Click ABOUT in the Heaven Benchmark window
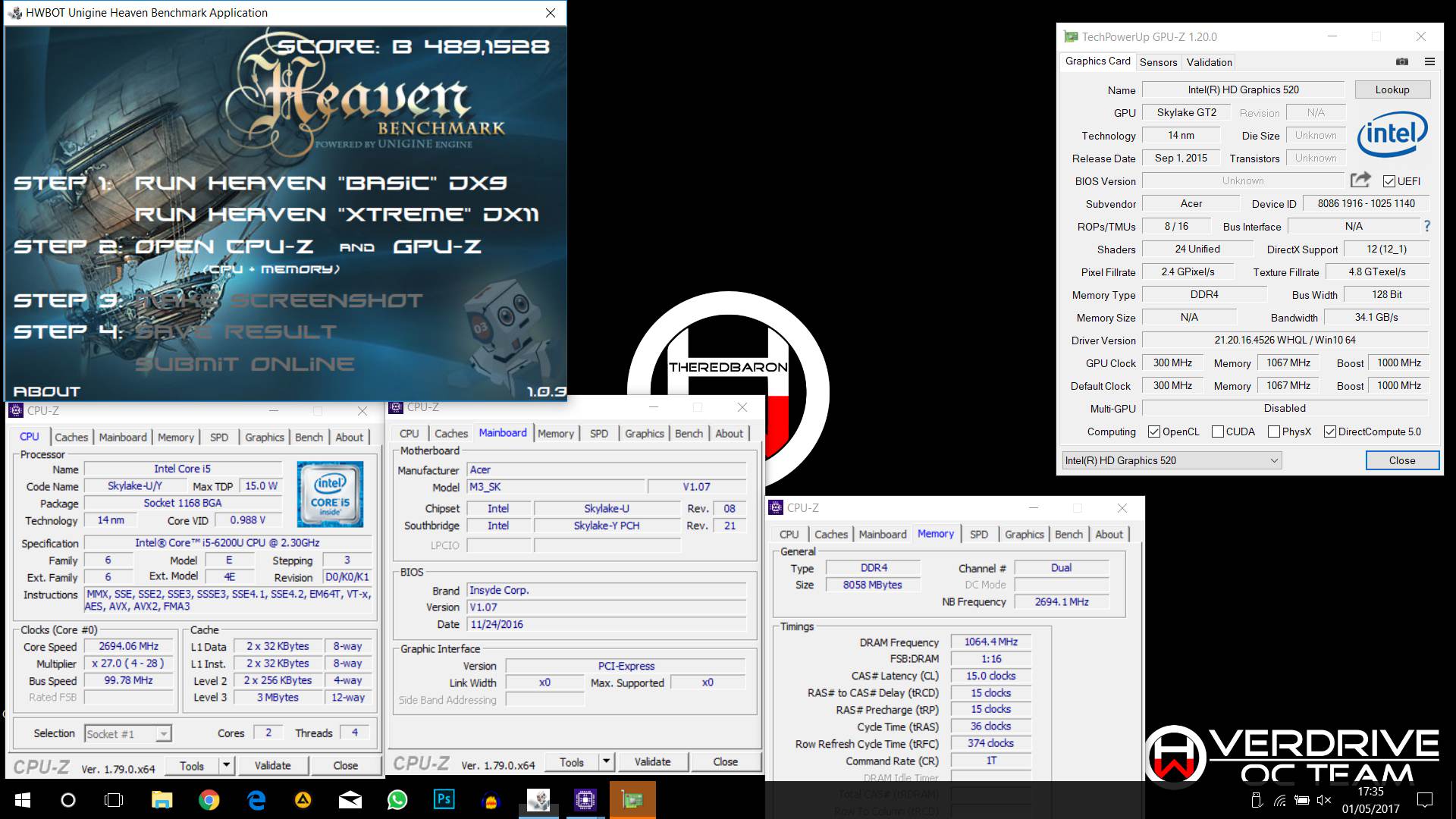The image size is (1456, 819). (x=46, y=391)
